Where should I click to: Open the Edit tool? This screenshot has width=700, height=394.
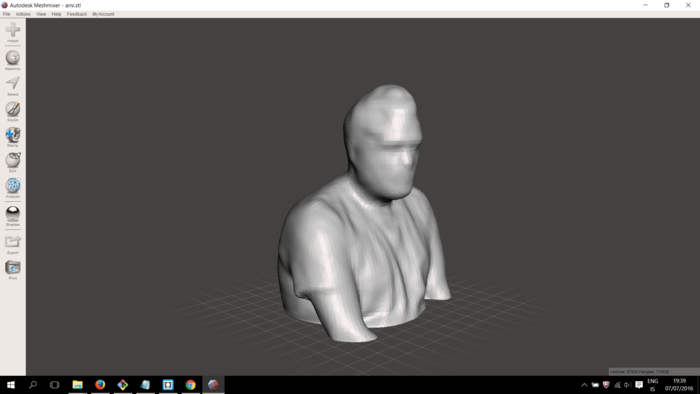pyautogui.click(x=12, y=160)
